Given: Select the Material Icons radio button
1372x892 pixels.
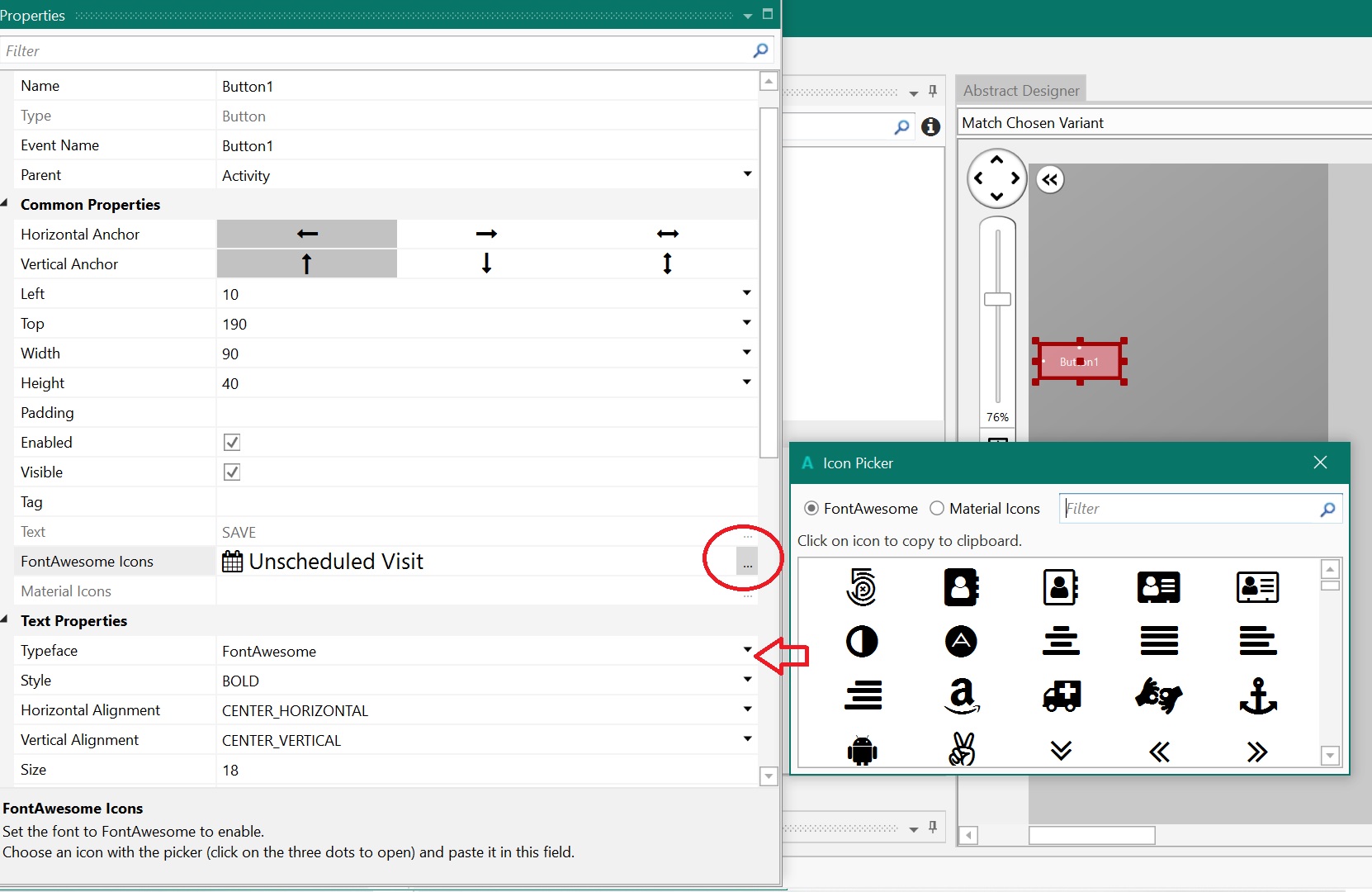Looking at the screenshot, I should coord(937,508).
